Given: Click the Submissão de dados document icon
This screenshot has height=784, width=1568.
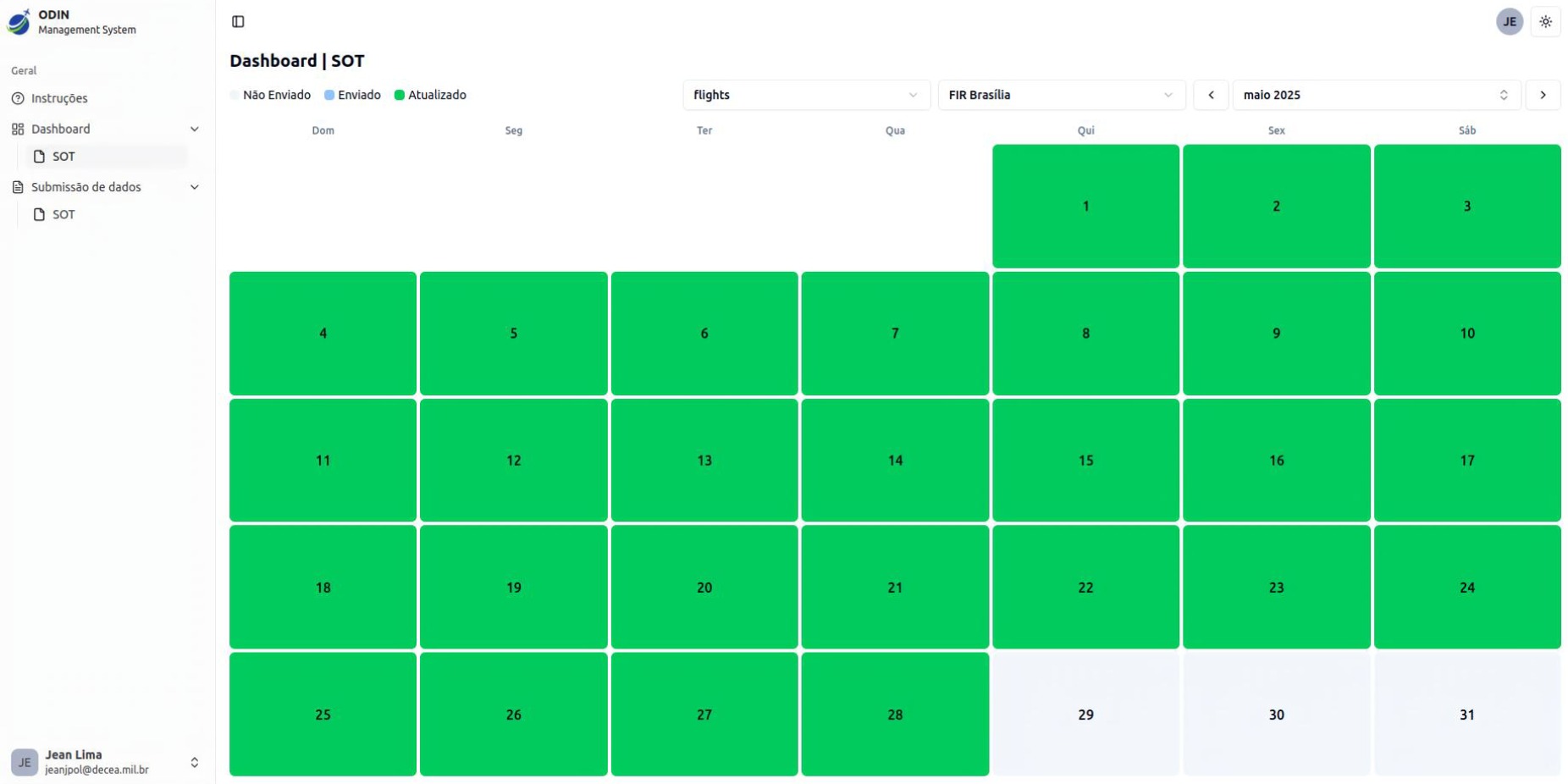Looking at the screenshot, I should click(18, 187).
